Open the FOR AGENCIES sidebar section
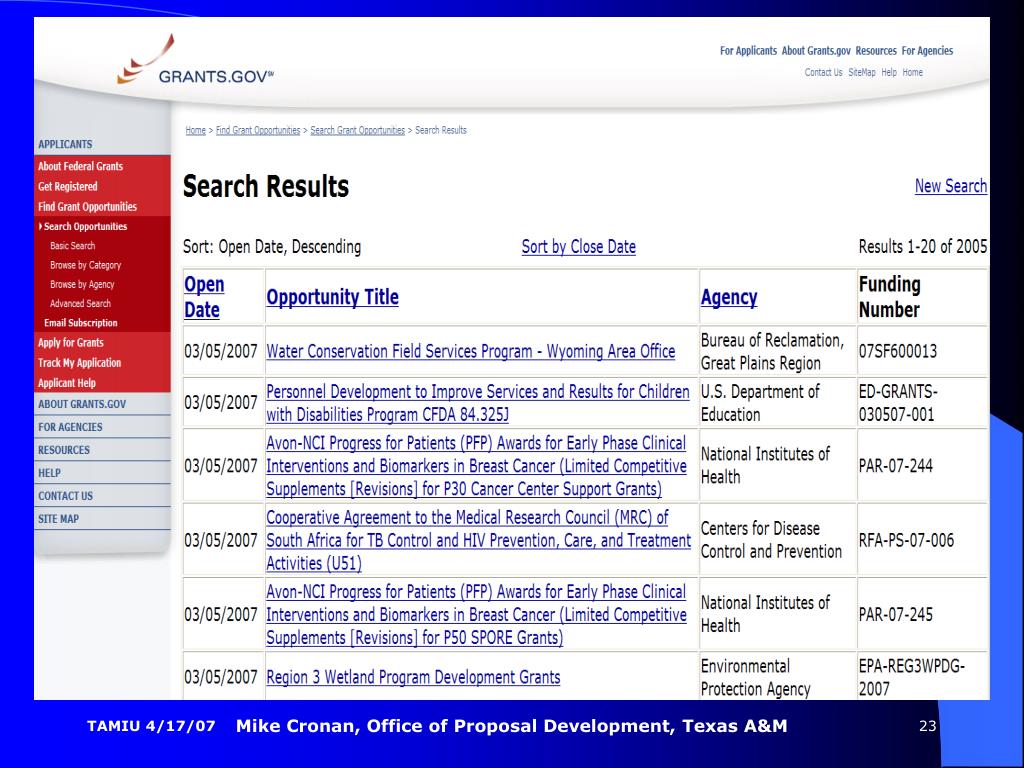 70,427
